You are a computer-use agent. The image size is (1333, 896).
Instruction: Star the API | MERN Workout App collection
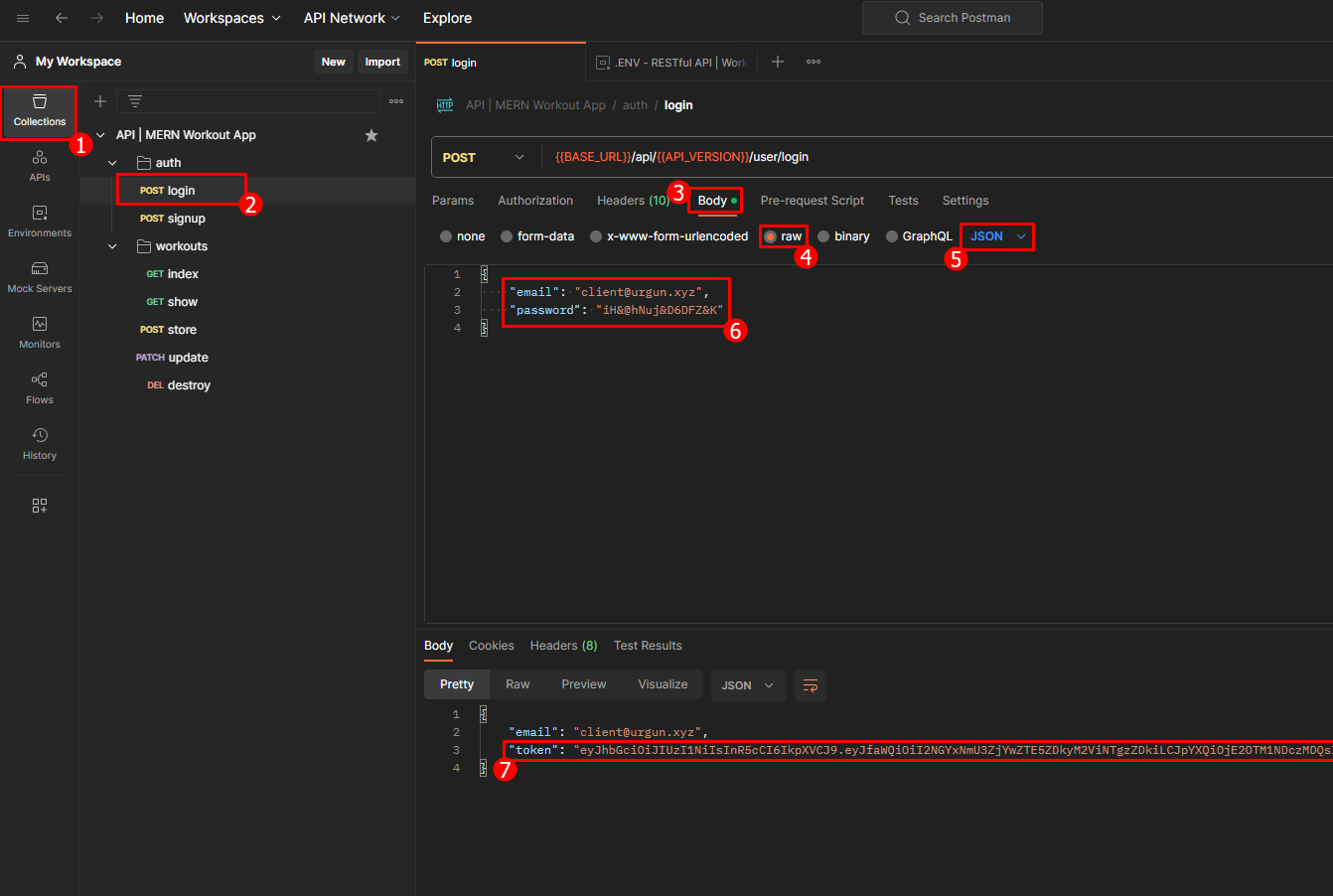[371, 135]
